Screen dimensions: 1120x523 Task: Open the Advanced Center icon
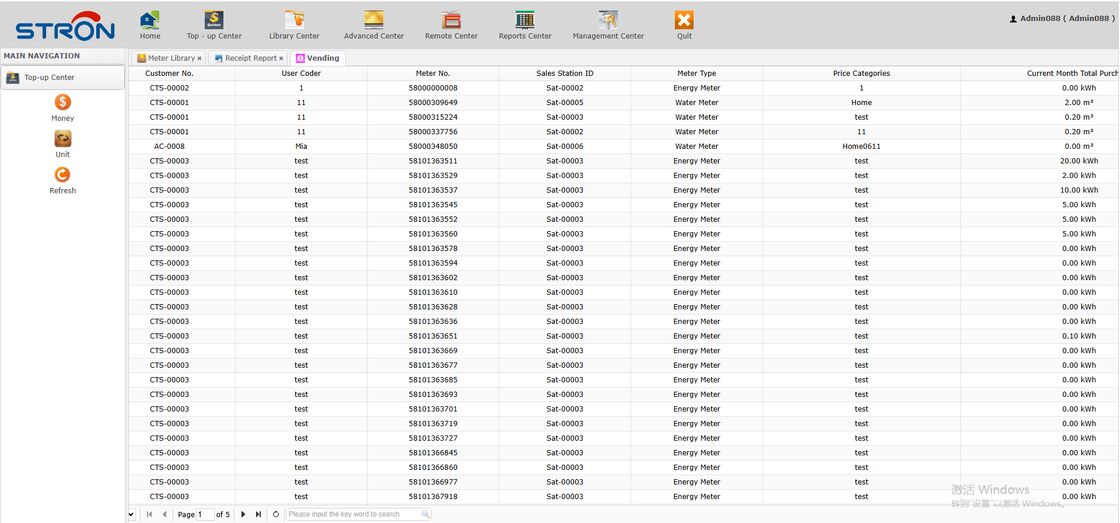[x=374, y=21]
